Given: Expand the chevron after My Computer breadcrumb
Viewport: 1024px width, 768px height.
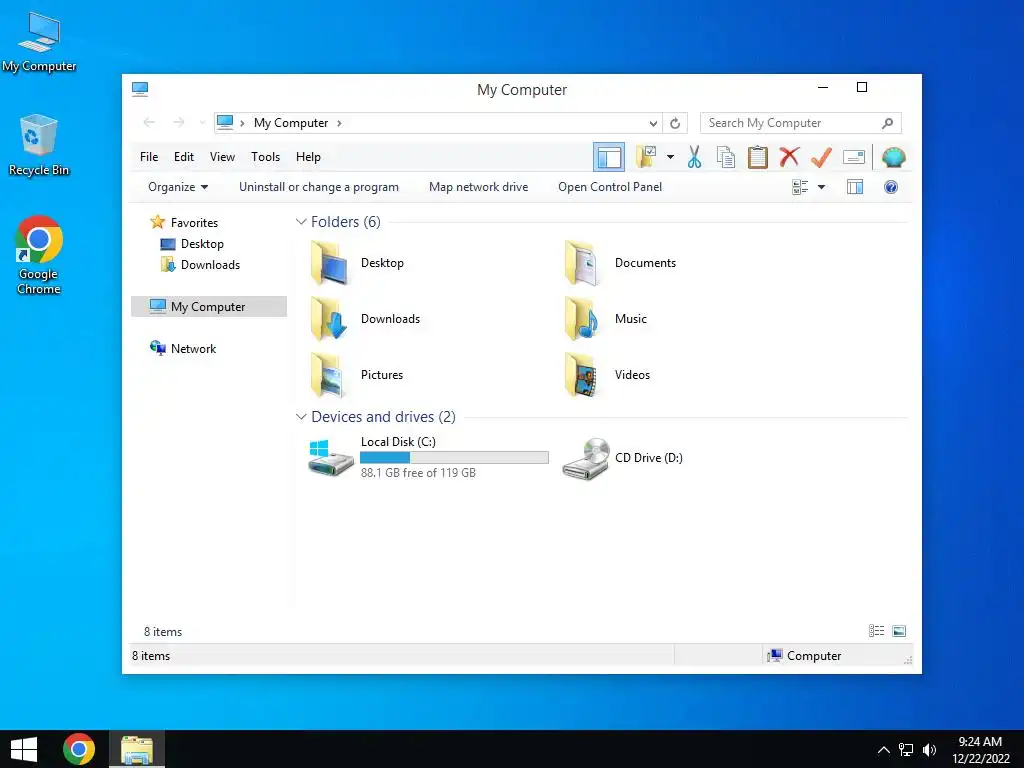Looking at the screenshot, I should (x=339, y=123).
